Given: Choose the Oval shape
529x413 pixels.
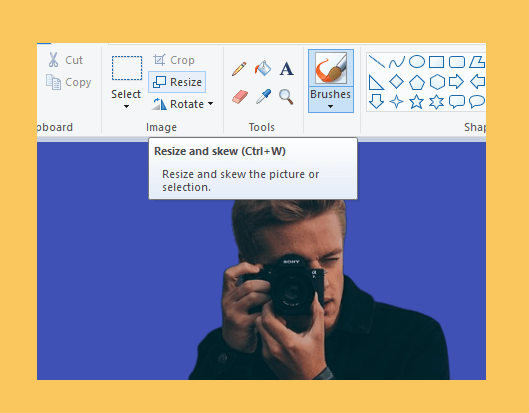Looking at the screenshot, I should coord(417,62).
